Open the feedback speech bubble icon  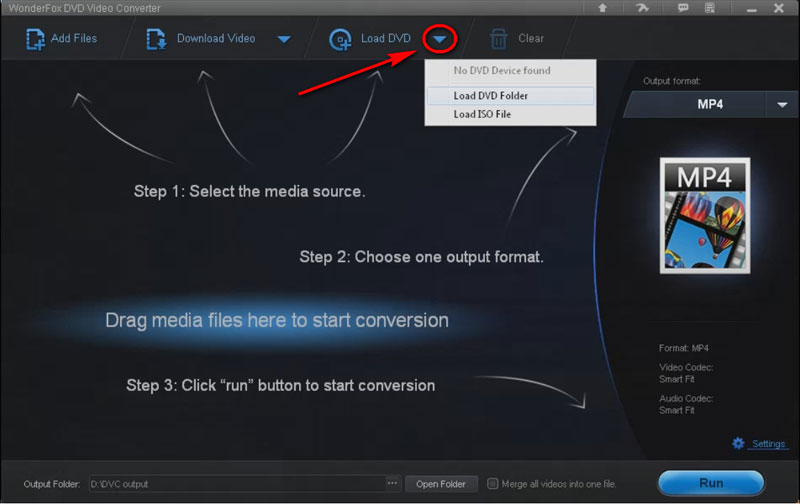click(683, 8)
